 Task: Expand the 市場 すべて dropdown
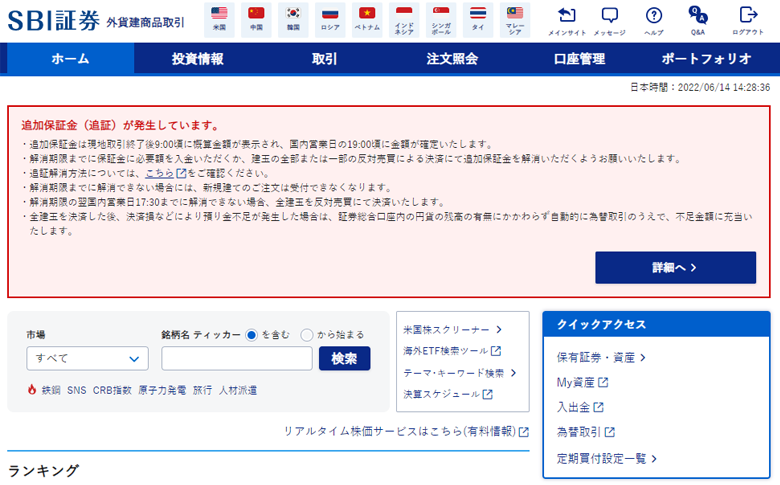point(88,359)
